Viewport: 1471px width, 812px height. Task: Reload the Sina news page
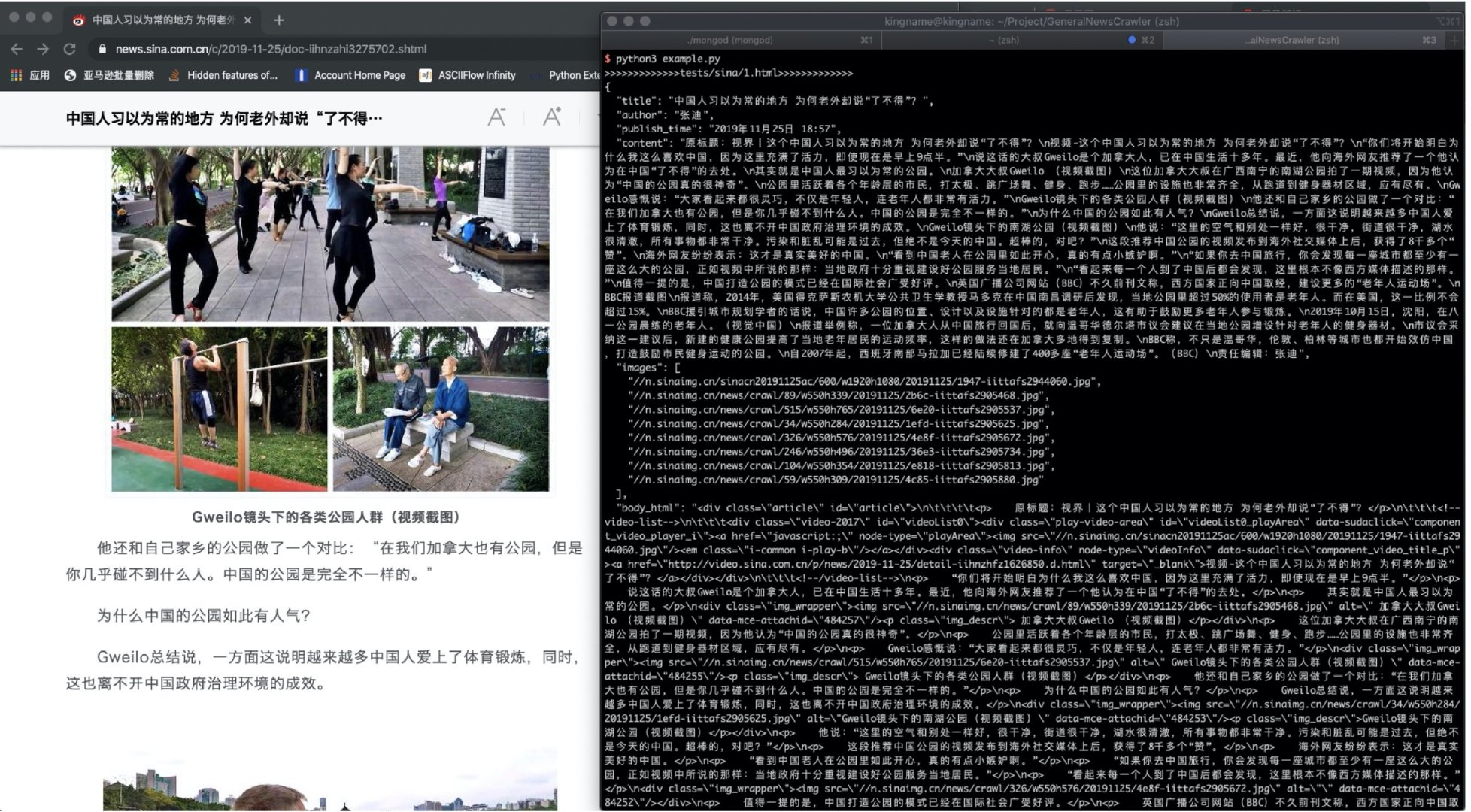(70, 49)
